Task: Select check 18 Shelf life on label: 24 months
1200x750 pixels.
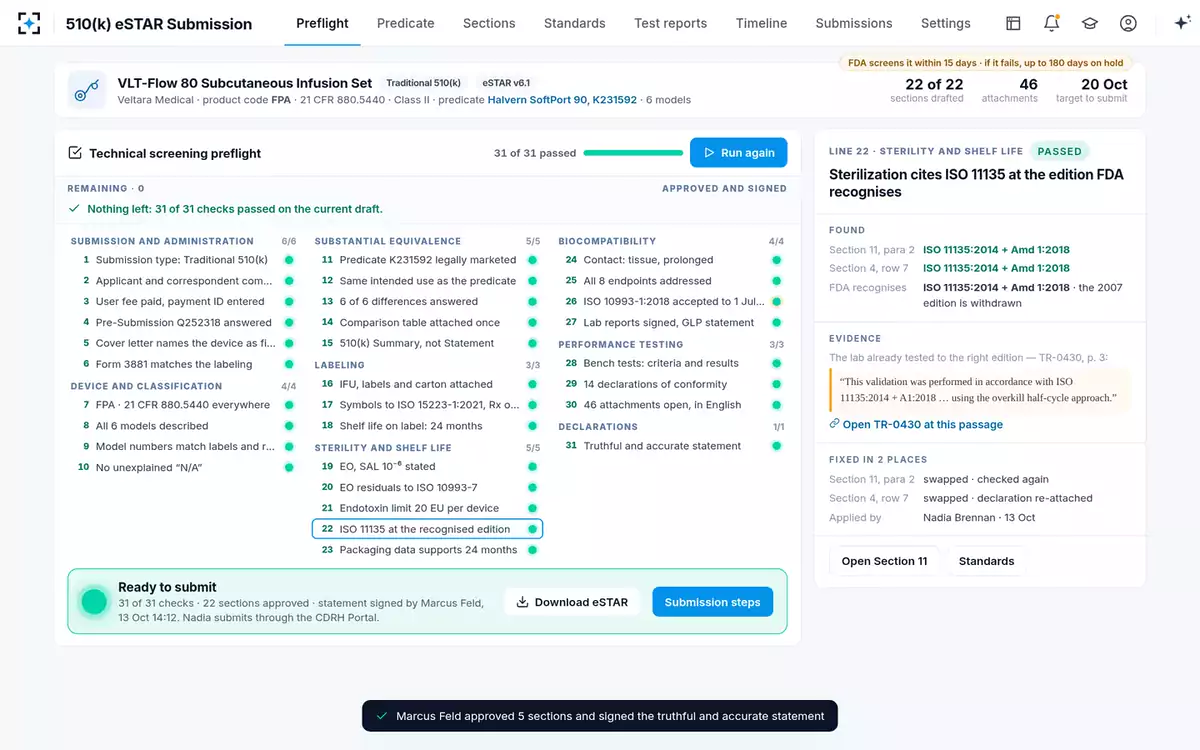Action: [x=428, y=426]
